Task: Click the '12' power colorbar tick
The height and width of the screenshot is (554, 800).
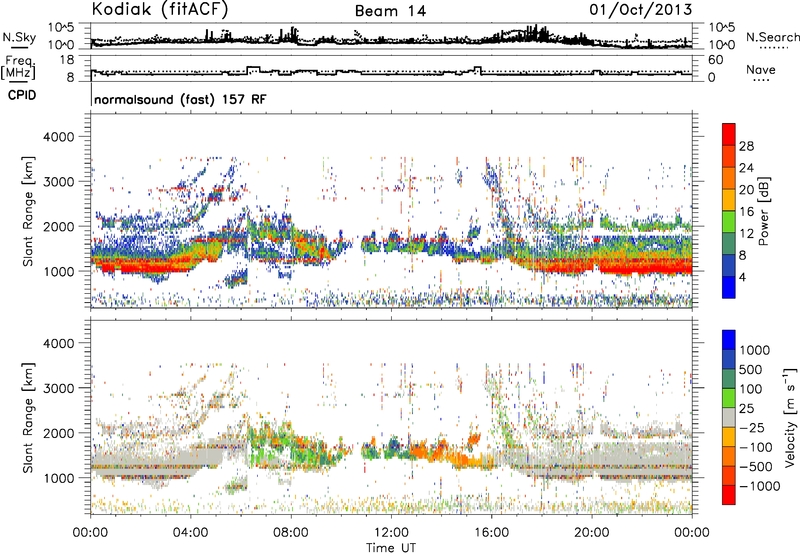Action: (746, 234)
